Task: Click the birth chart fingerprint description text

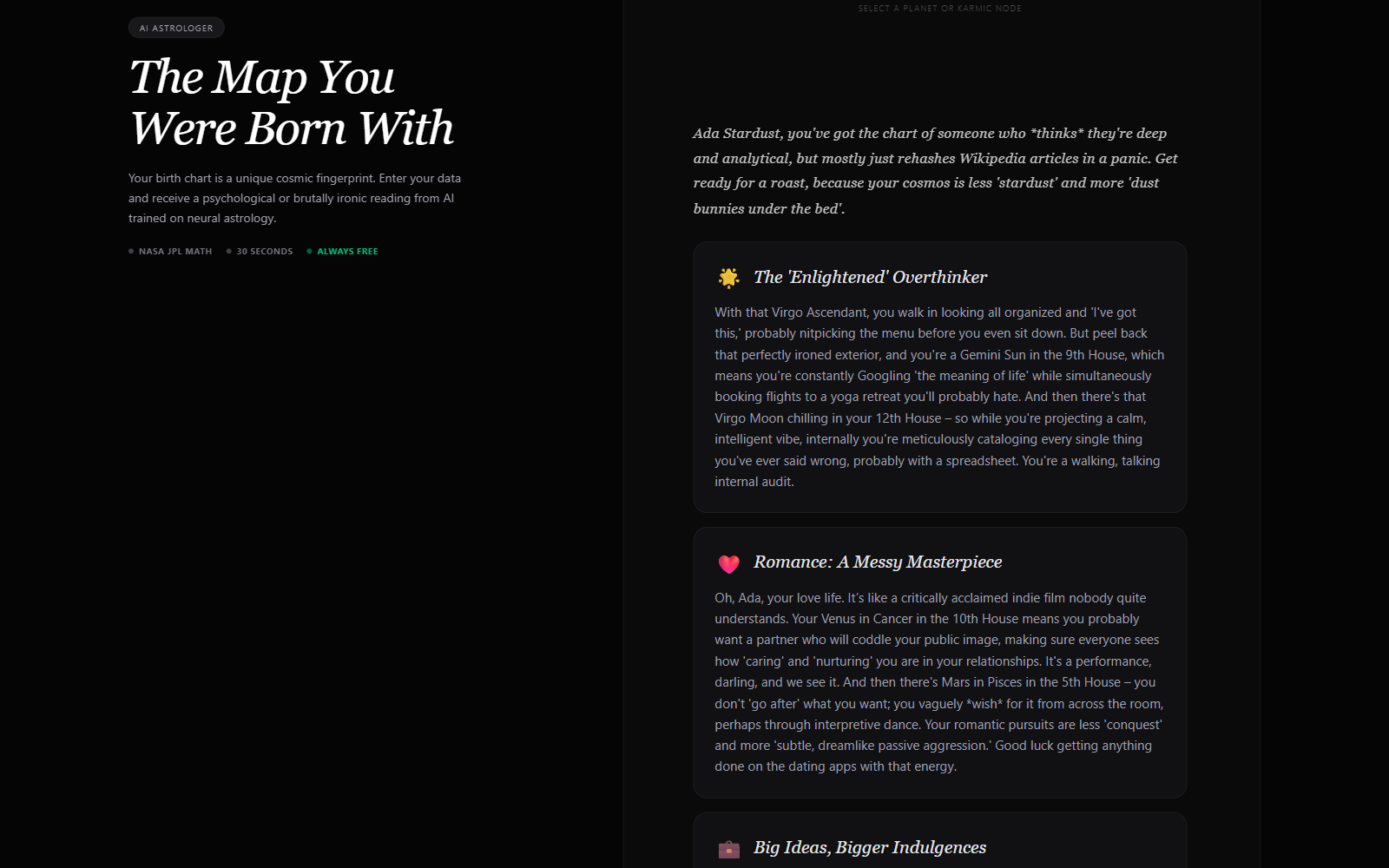Action: coord(295,198)
